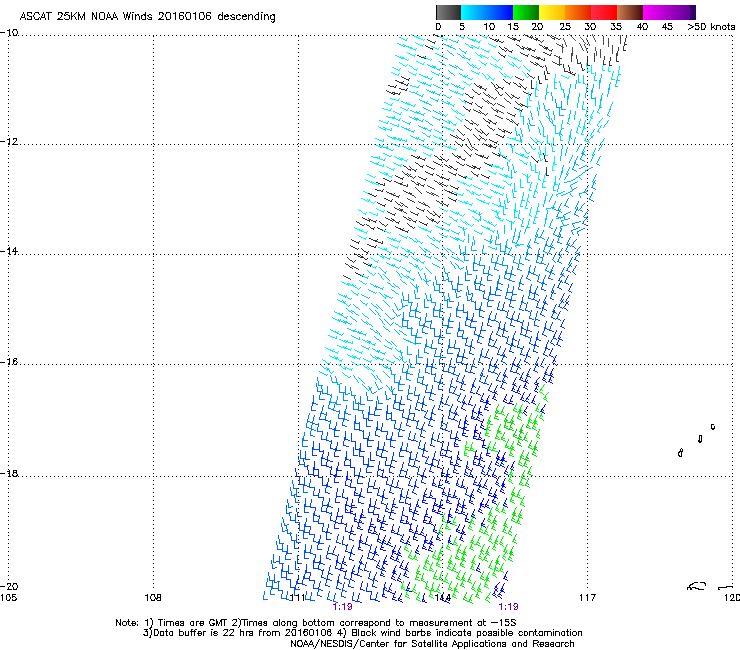
Task: Select the gray 0-5 knots legend swatch
Action: coord(448,12)
